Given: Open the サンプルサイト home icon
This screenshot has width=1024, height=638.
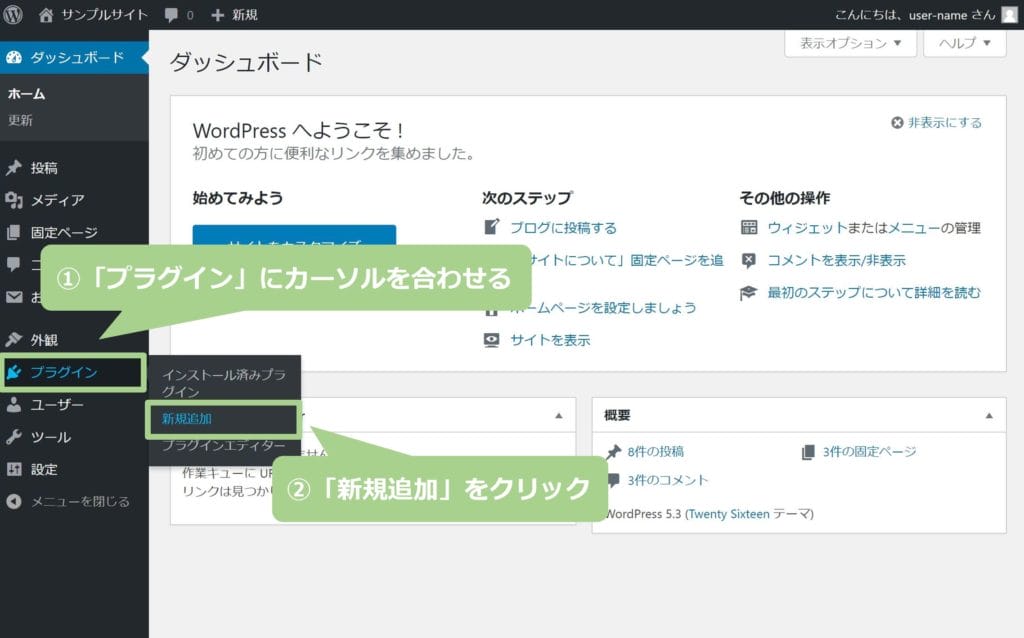Looking at the screenshot, I should point(46,14).
